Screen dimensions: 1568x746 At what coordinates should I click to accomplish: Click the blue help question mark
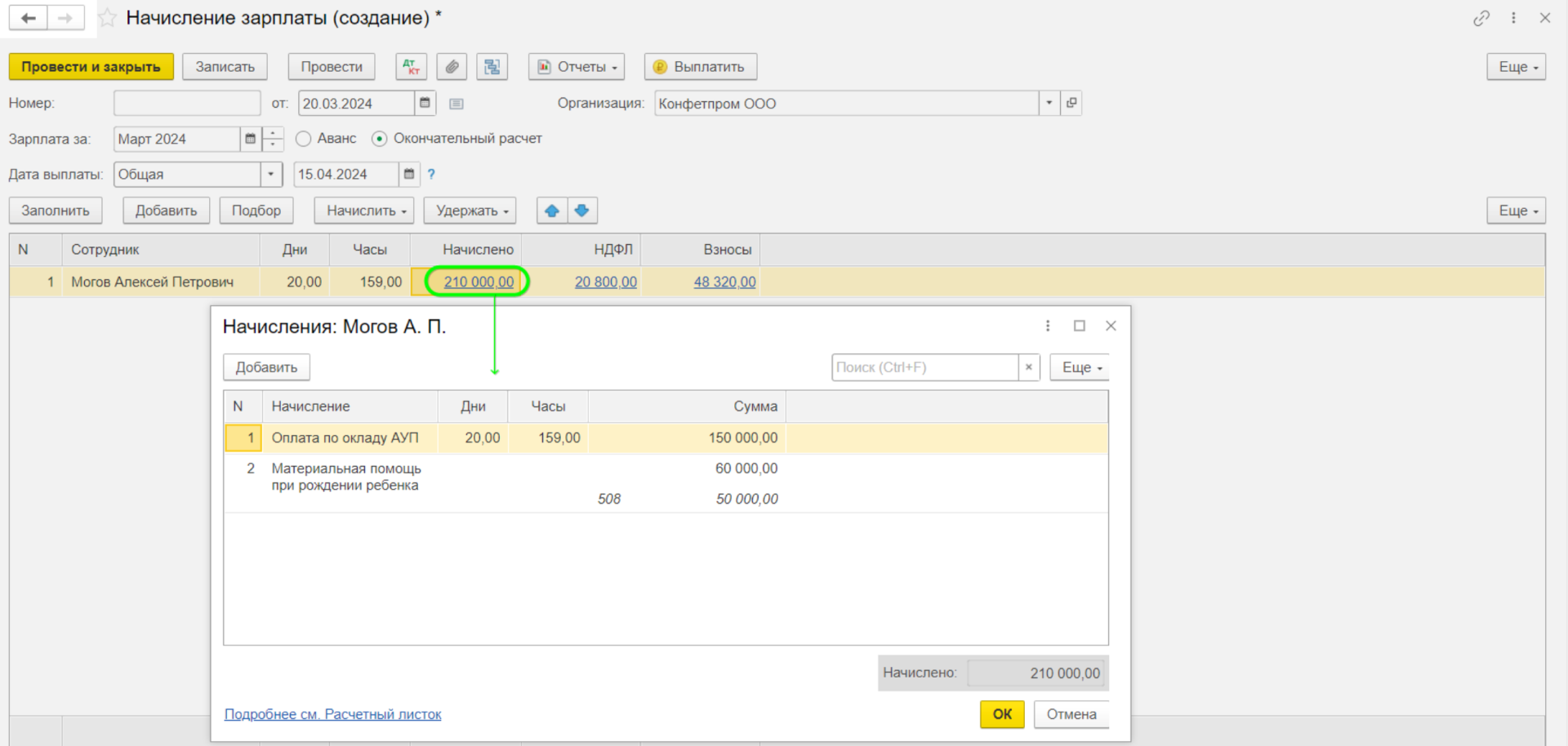click(x=431, y=174)
